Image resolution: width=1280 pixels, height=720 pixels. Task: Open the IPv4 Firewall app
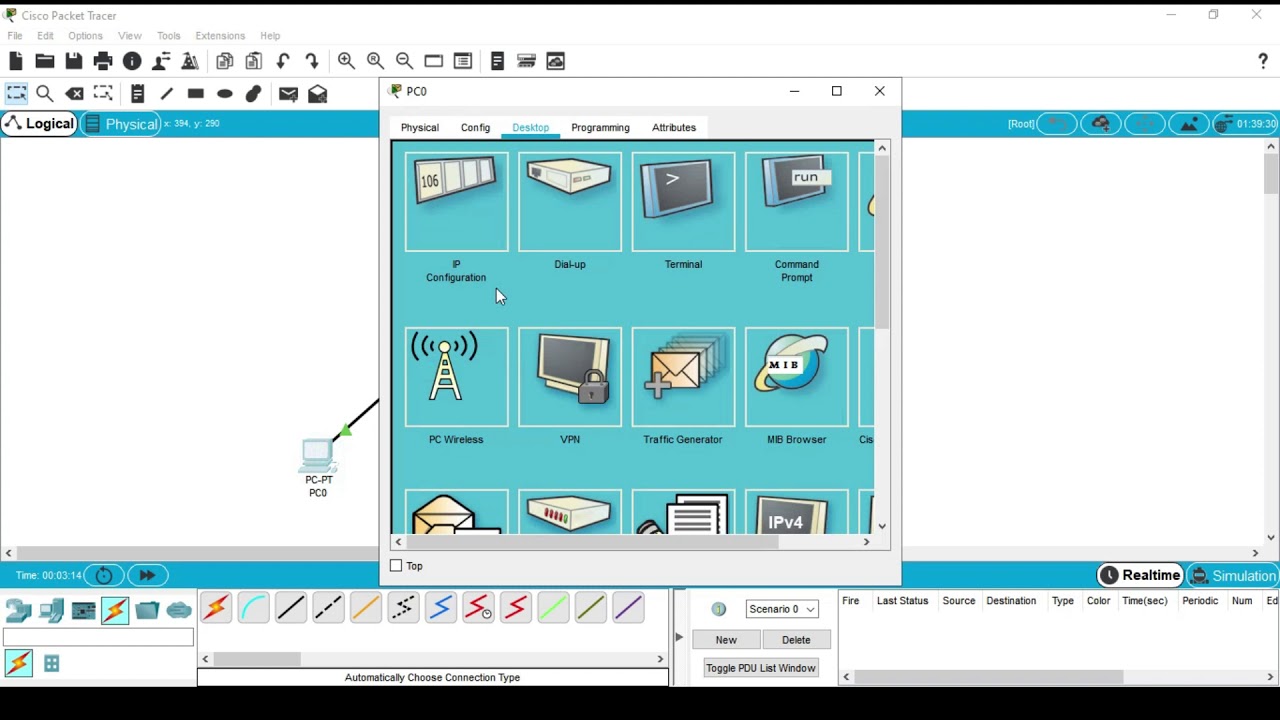click(x=797, y=512)
